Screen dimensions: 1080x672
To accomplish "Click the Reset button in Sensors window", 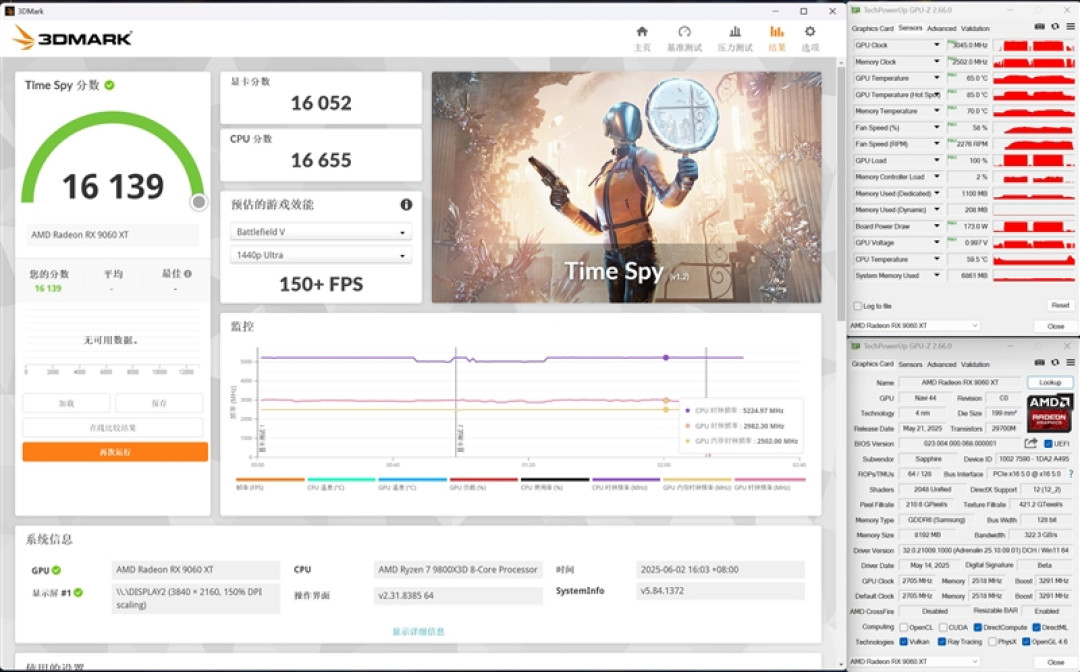I will 1060,305.
